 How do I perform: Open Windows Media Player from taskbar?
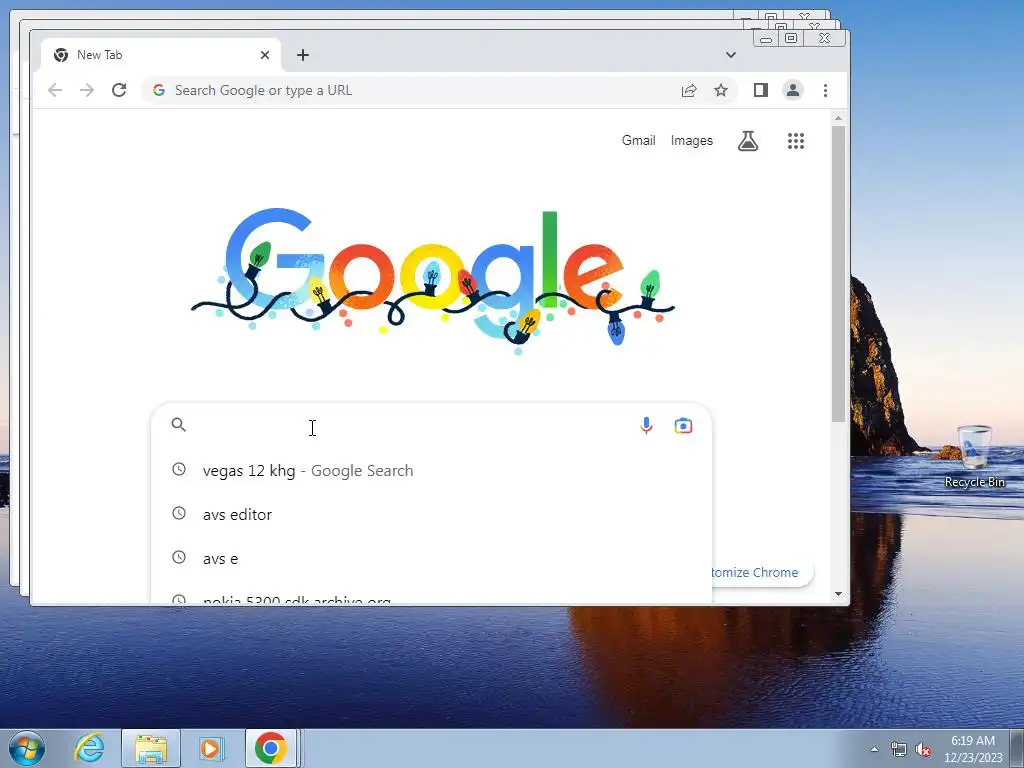point(211,748)
